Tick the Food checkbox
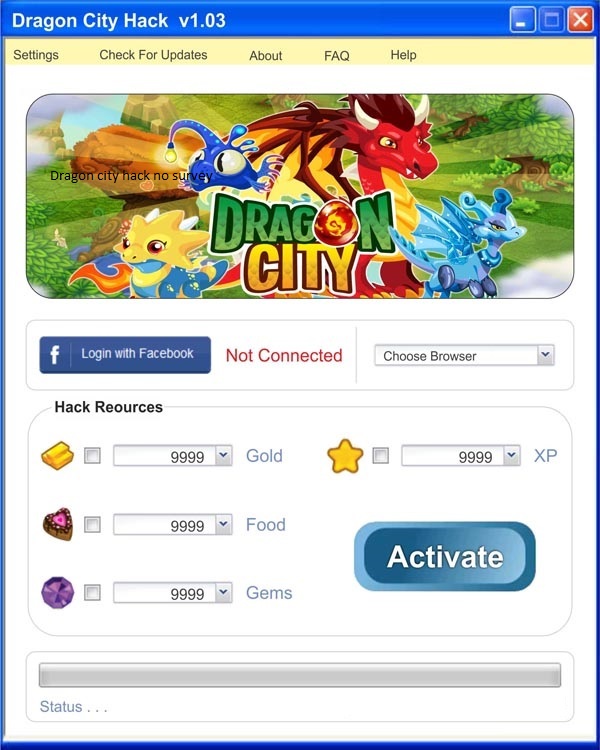 [x=92, y=524]
